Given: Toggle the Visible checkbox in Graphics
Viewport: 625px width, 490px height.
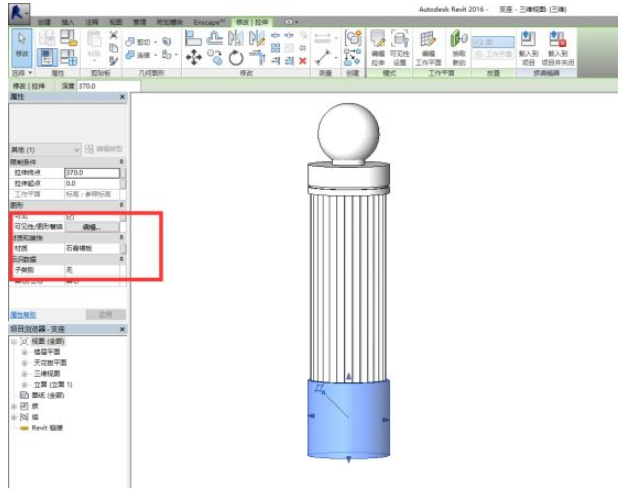Looking at the screenshot, I should [x=70, y=216].
